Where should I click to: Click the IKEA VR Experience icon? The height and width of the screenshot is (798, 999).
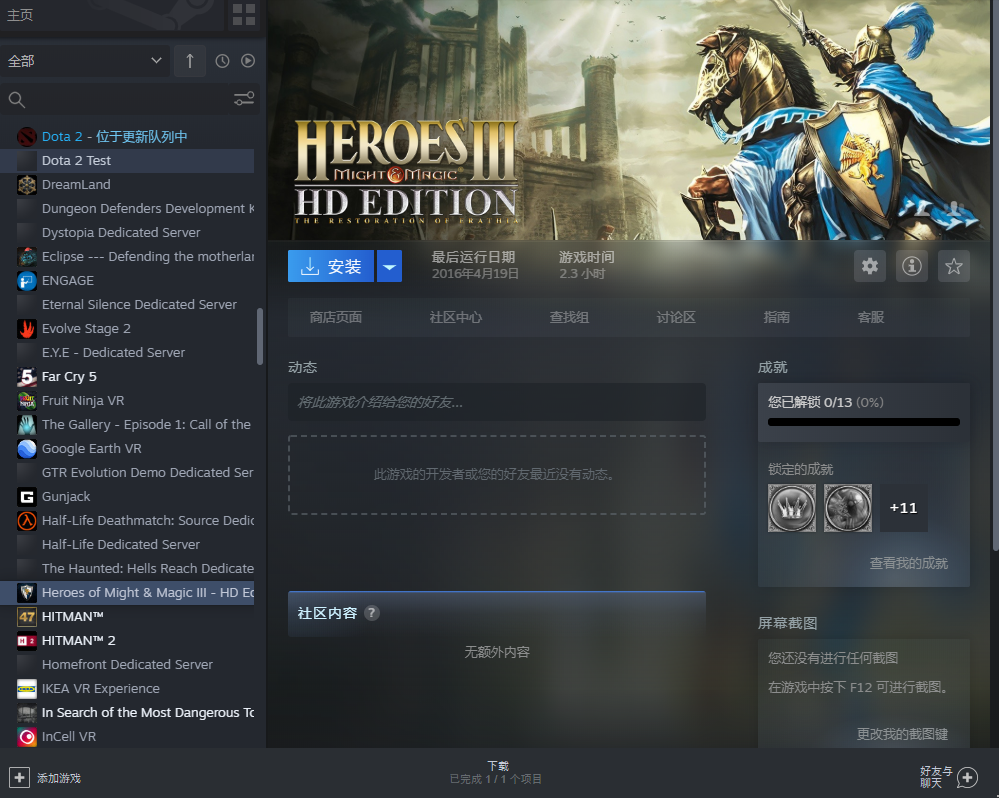click(27, 688)
